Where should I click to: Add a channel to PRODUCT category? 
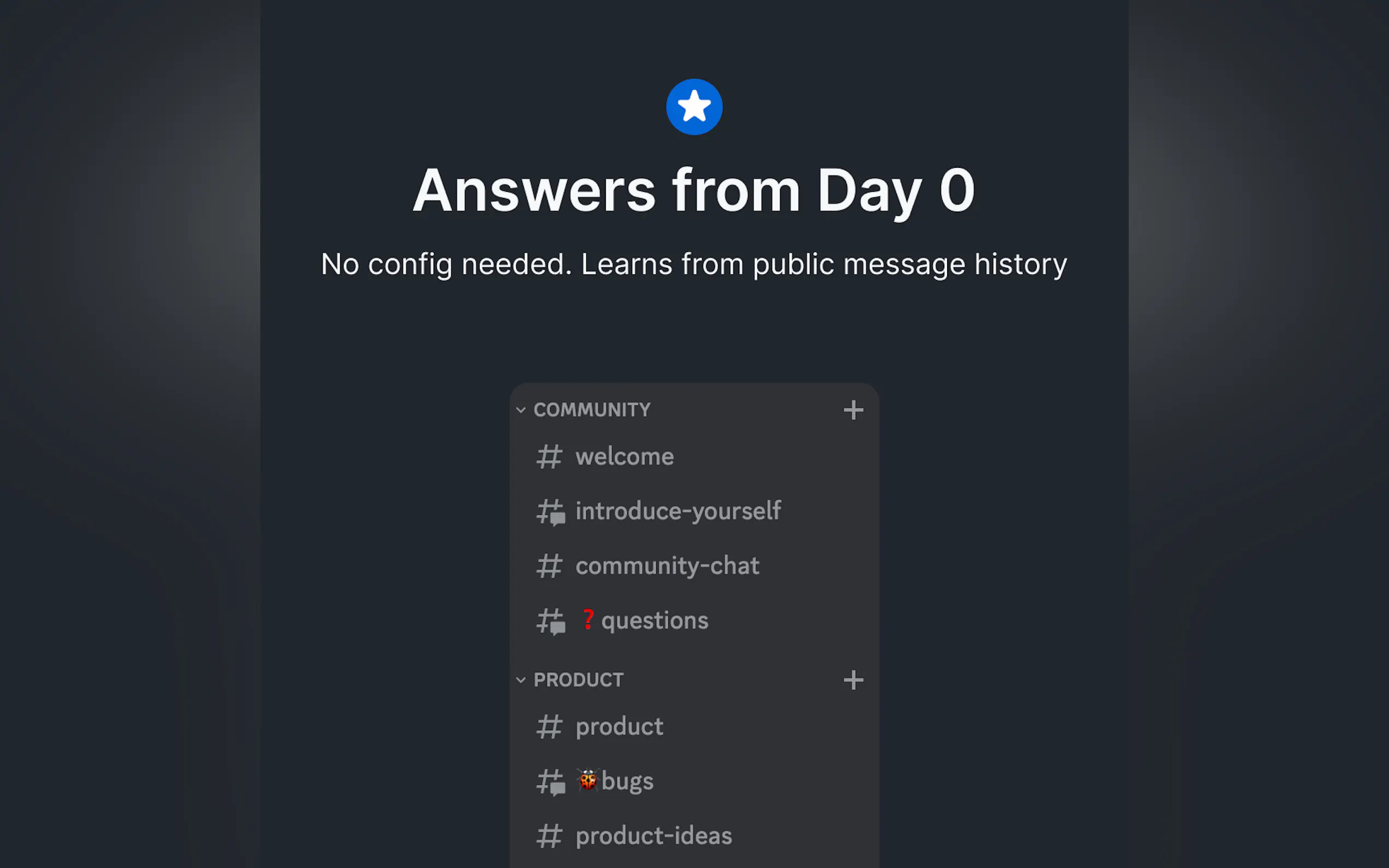[x=853, y=681]
